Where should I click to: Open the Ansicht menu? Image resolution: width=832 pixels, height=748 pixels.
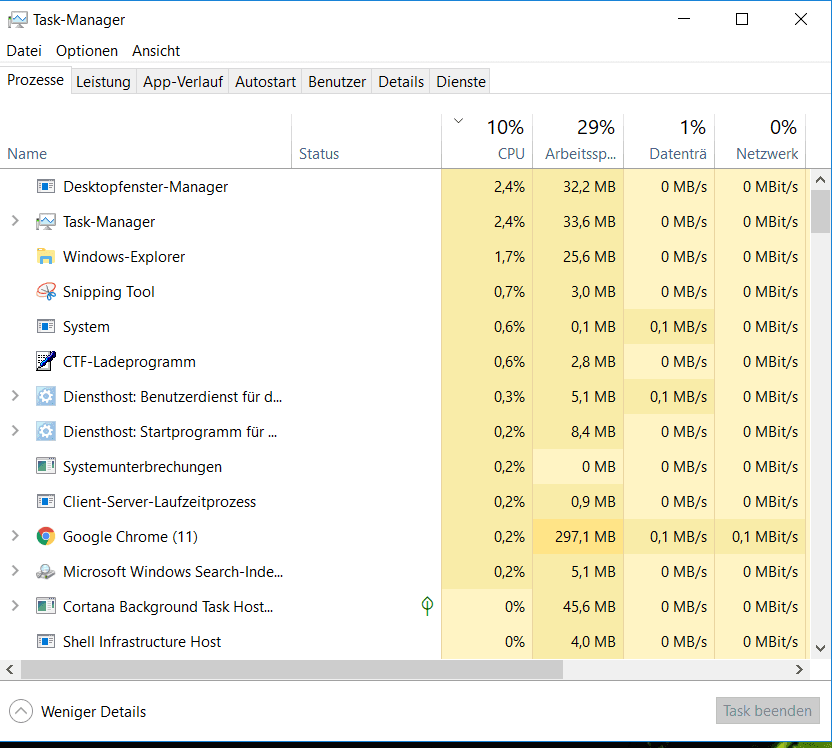pyautogui.click(x=156, y=51)
